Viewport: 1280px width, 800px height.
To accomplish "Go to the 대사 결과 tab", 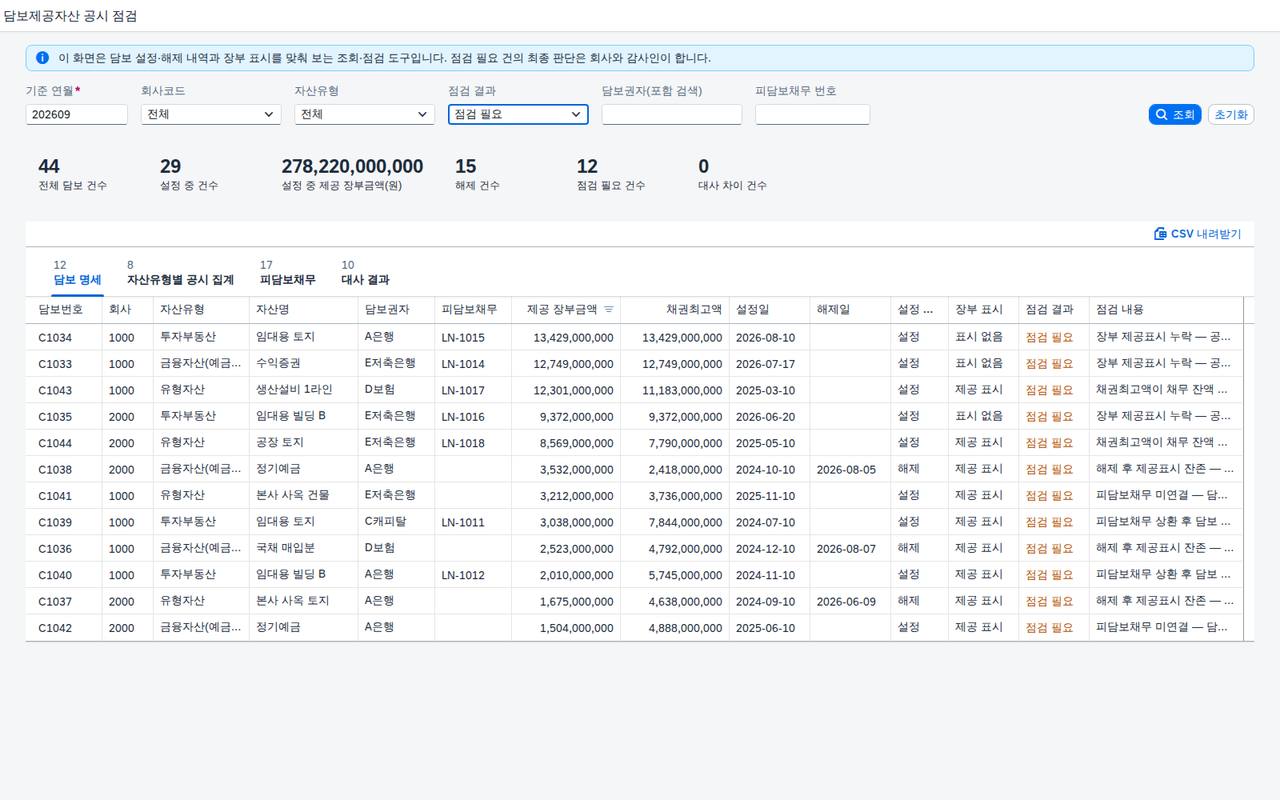I will (x=365, y=273).
